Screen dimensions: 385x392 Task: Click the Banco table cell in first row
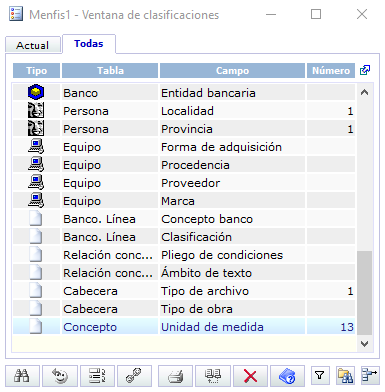[110, 93]
